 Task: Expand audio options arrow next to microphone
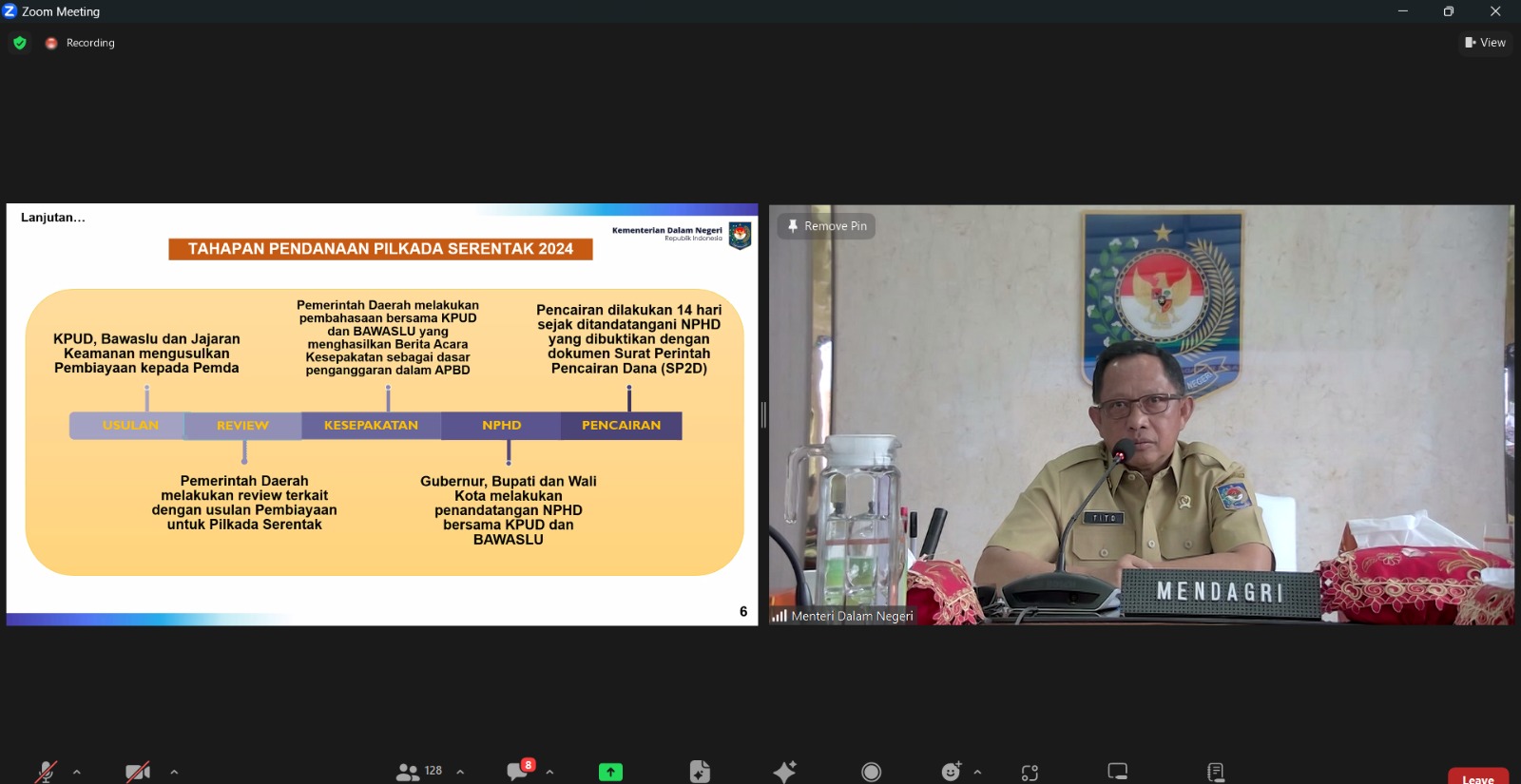coord(77,772)
